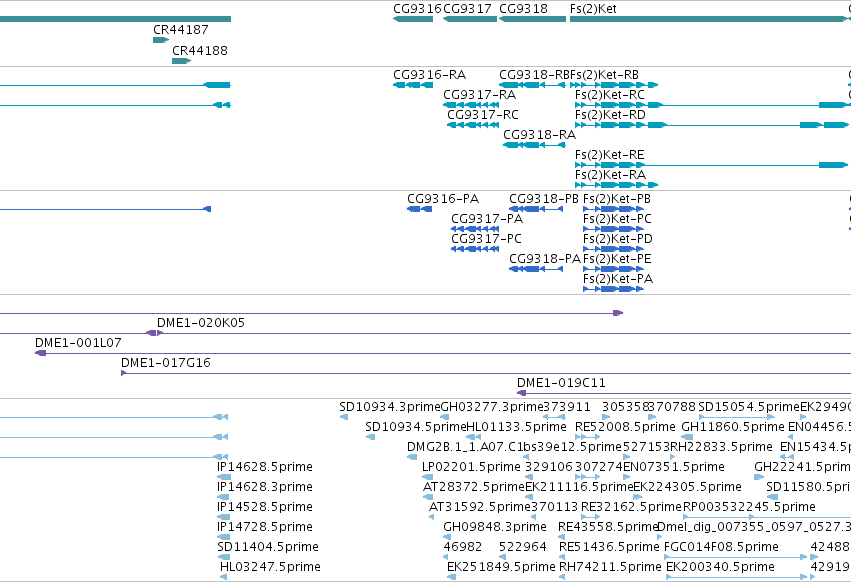Click EST label LP02201.5prime
Screen dimensions: 851x582
click(x=471, y=467)
